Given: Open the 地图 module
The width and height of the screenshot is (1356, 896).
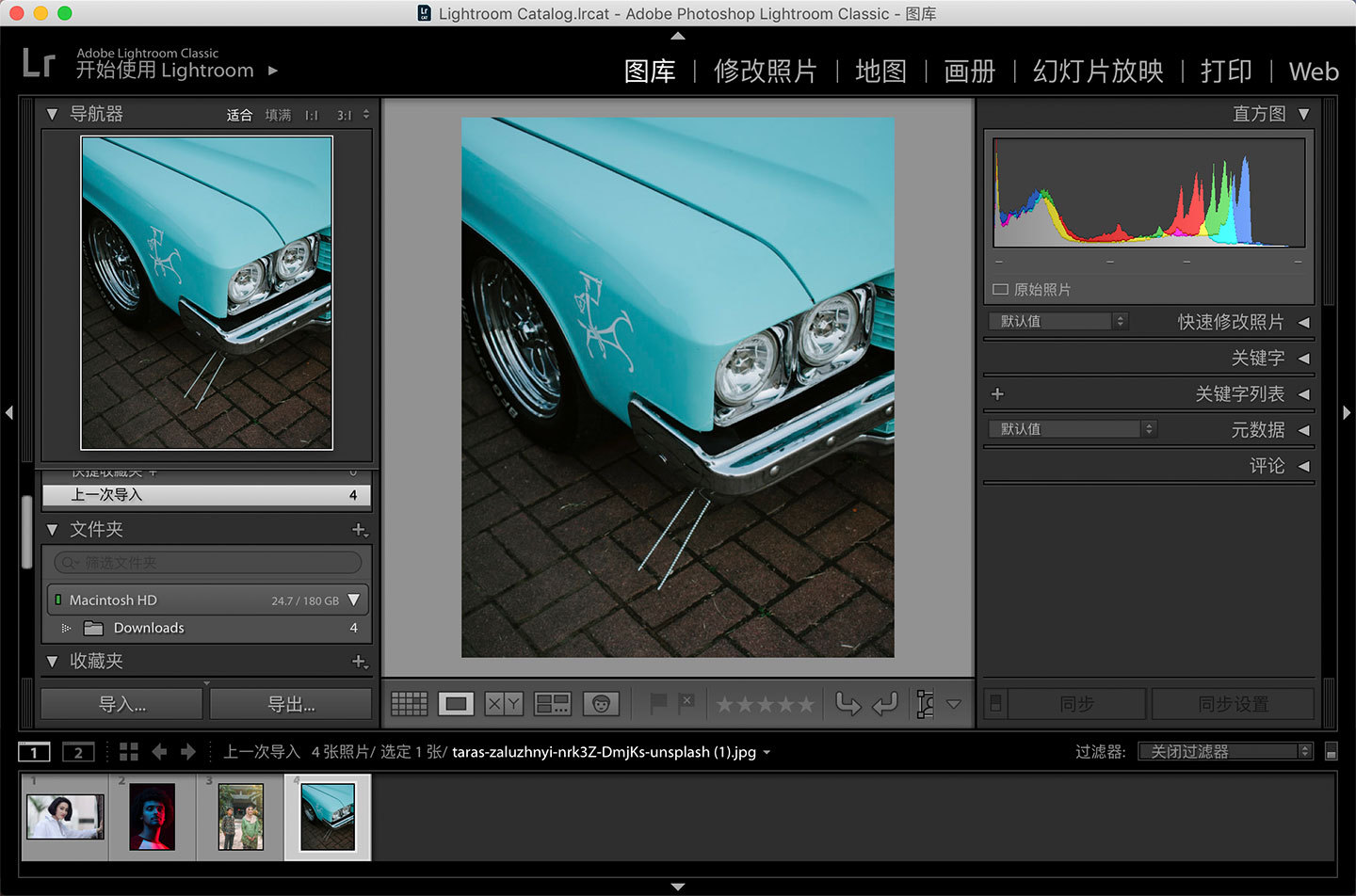Looking at the screenshot, I should (x=880, y=72).
